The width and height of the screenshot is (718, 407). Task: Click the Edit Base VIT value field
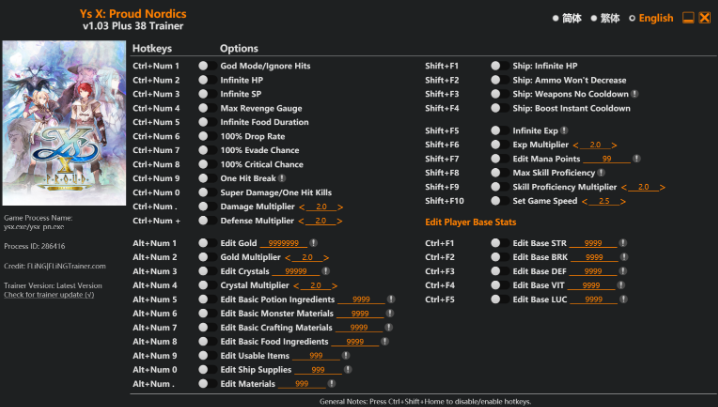pos(591,285)
